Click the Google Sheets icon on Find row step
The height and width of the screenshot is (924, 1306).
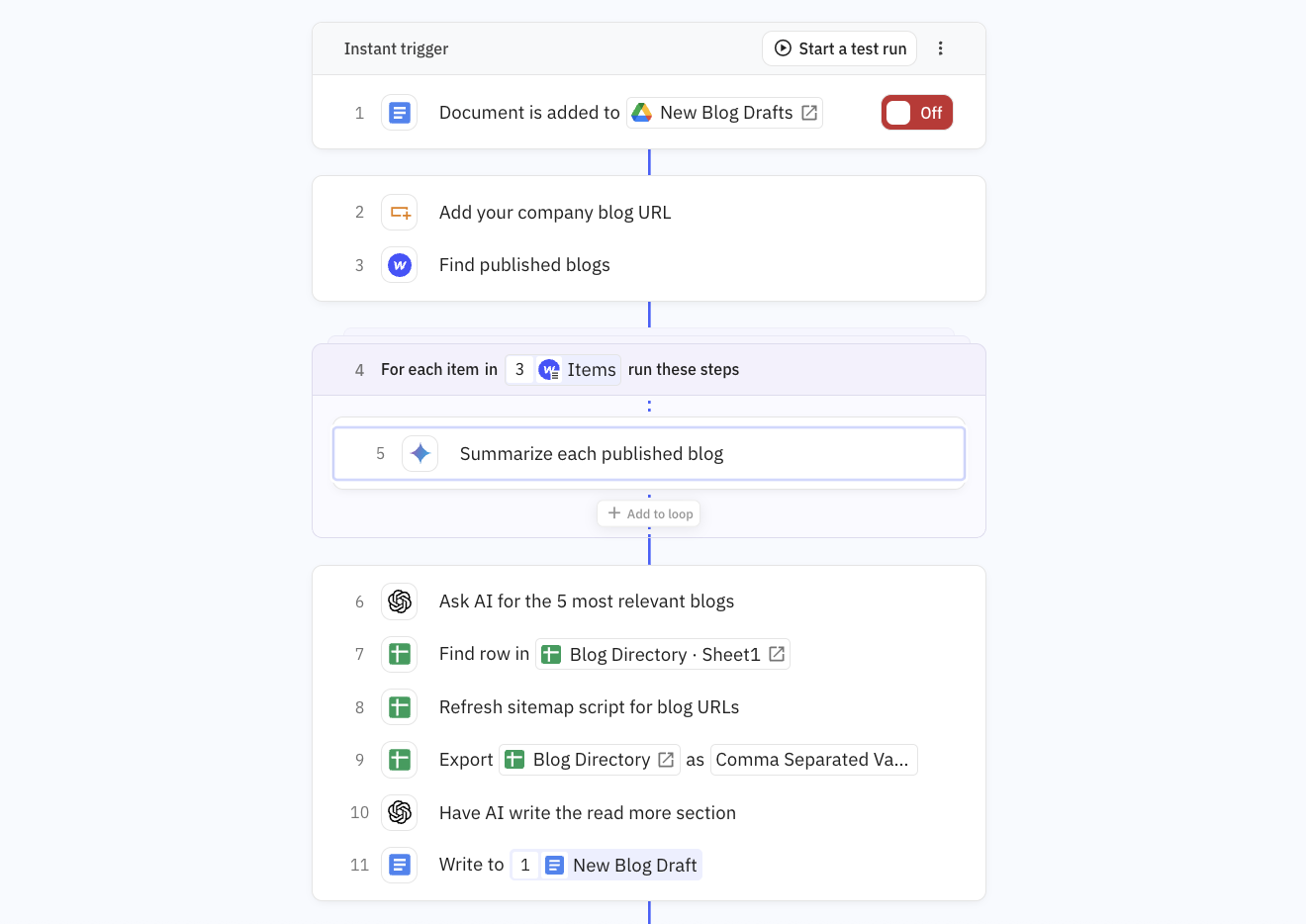point(399,654)
